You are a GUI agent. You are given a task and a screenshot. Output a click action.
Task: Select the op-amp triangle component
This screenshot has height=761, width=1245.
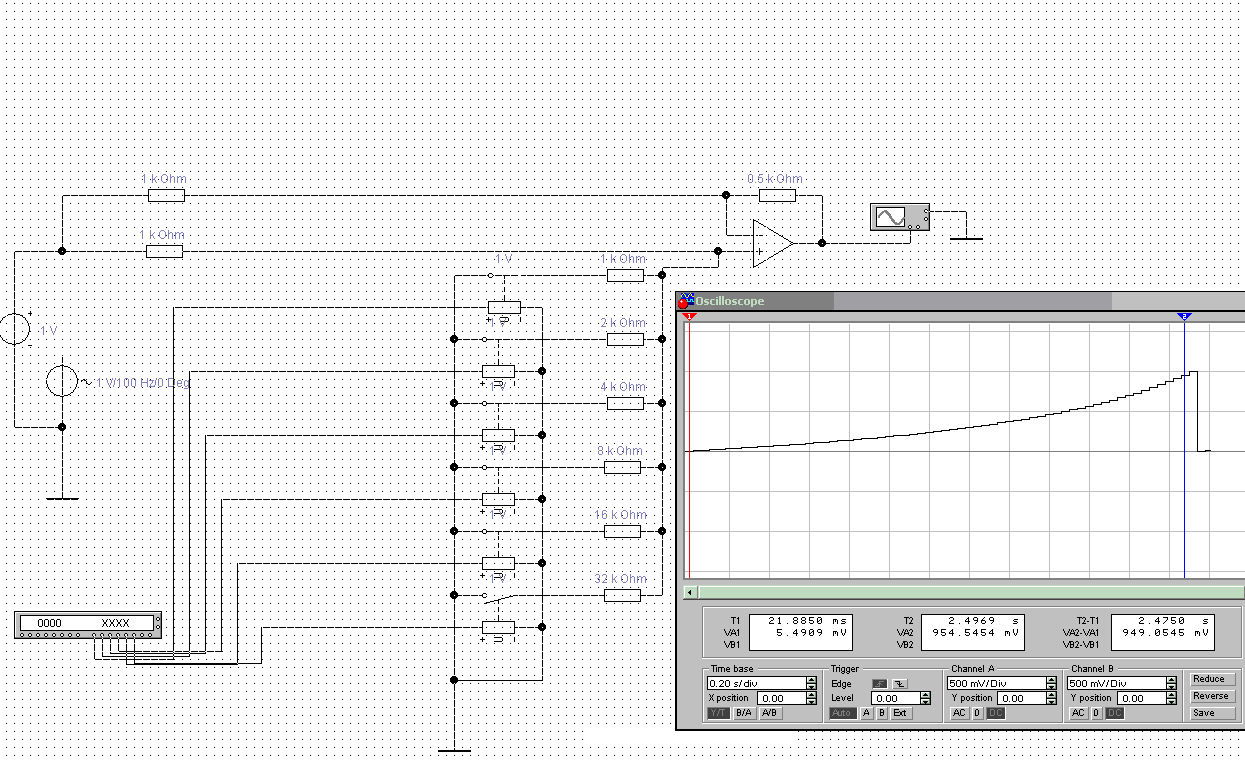pyautogui.click(x=772, y=243)
